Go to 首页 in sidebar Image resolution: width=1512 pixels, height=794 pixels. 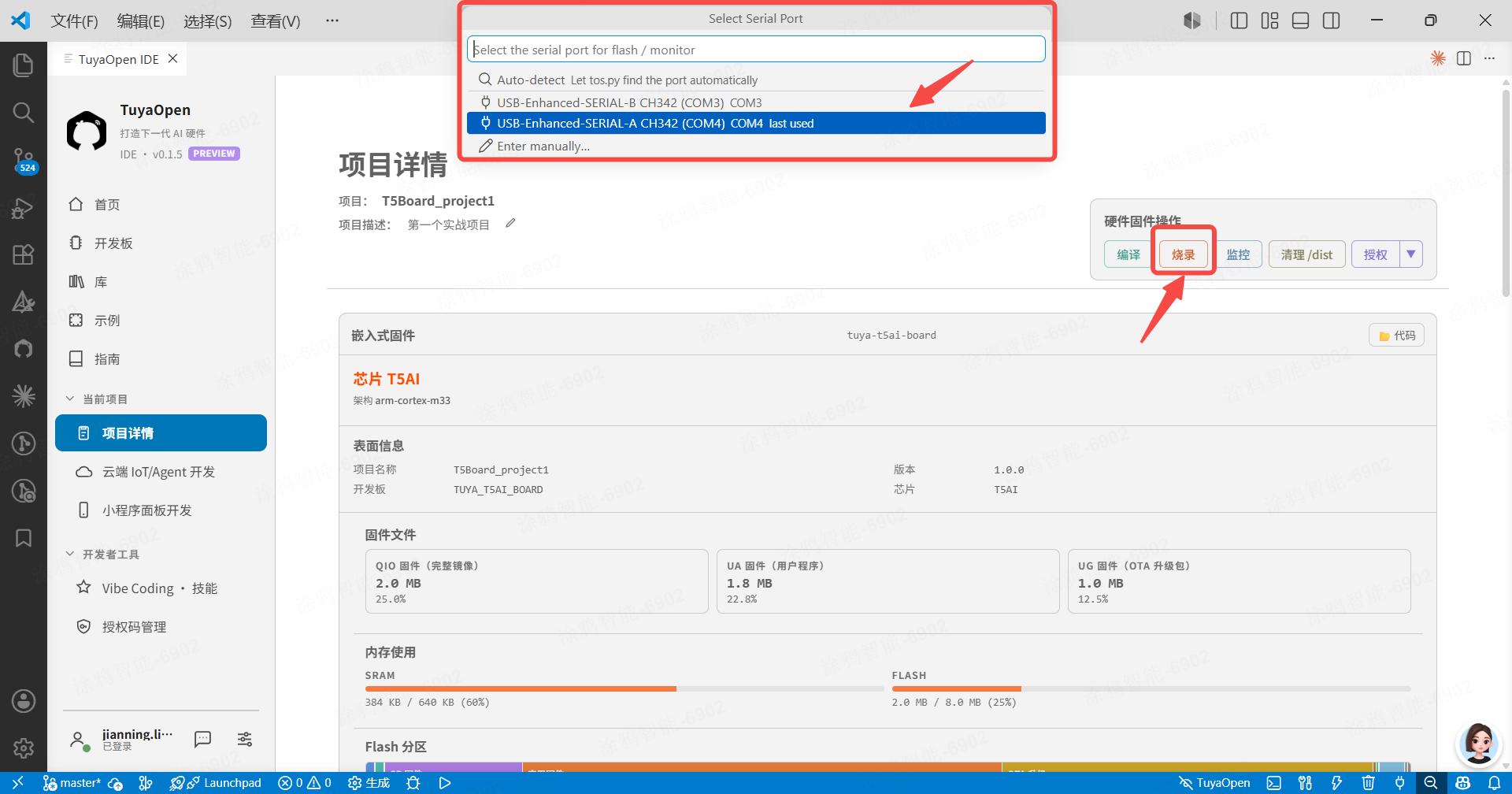(161, 205)
